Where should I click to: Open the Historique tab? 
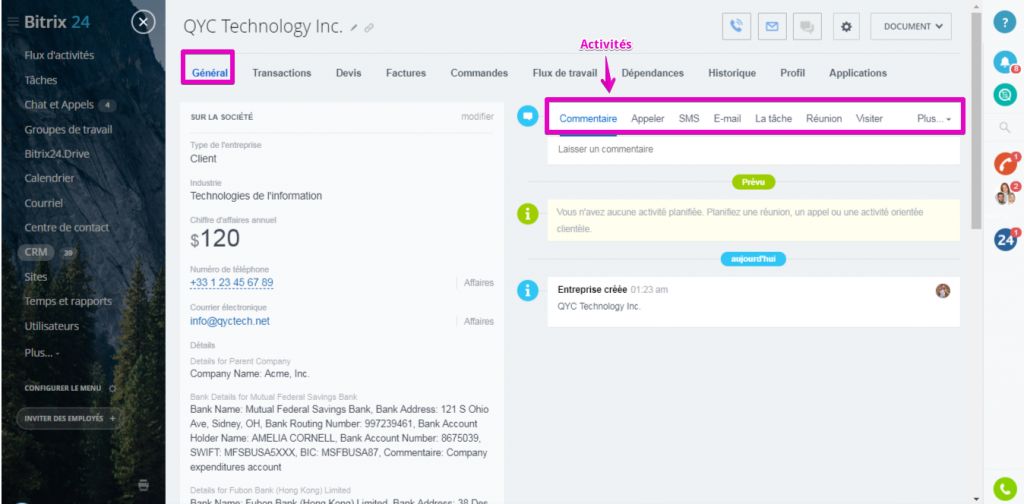click(x=732, y=73)
